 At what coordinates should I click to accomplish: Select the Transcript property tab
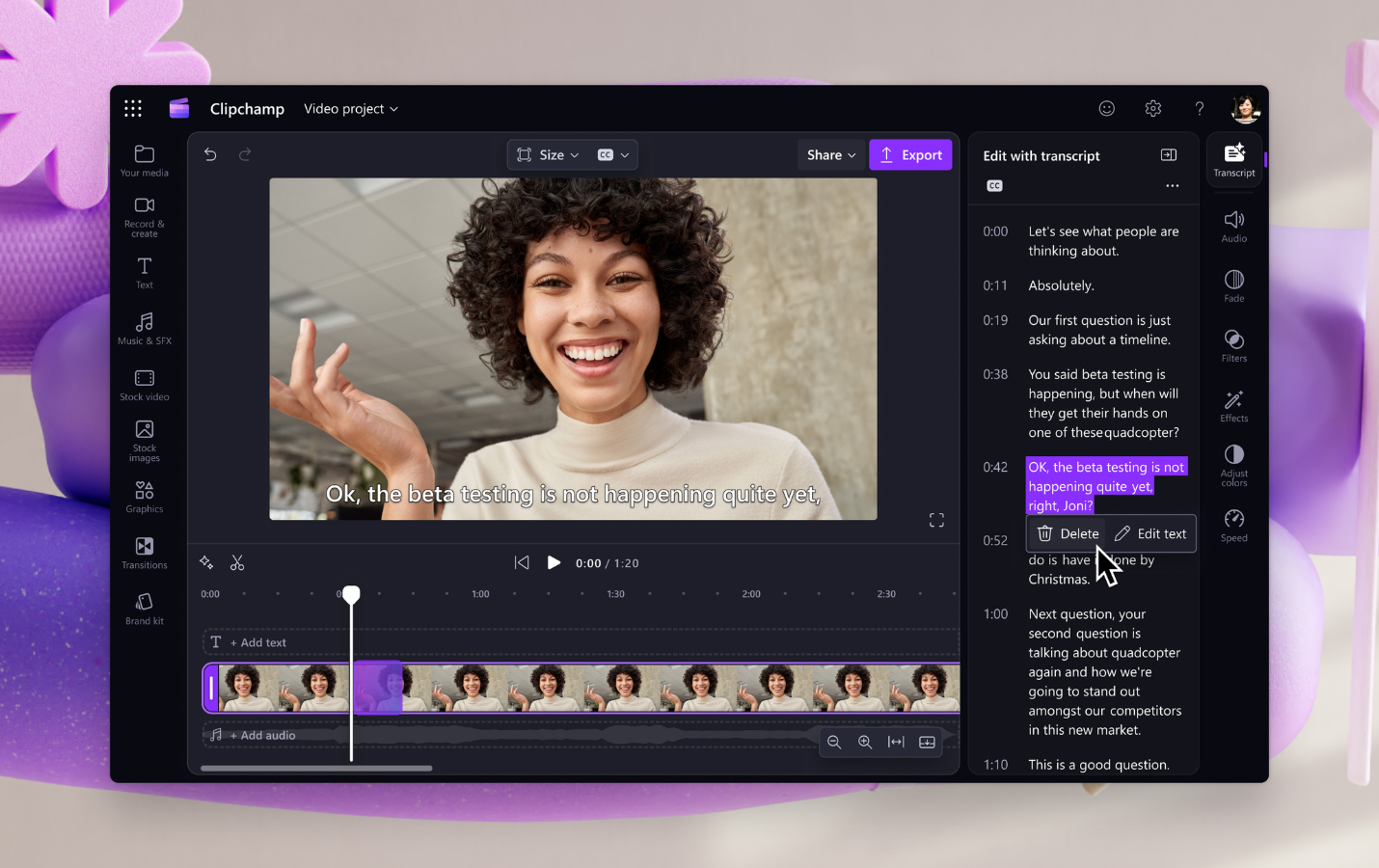1234,159
